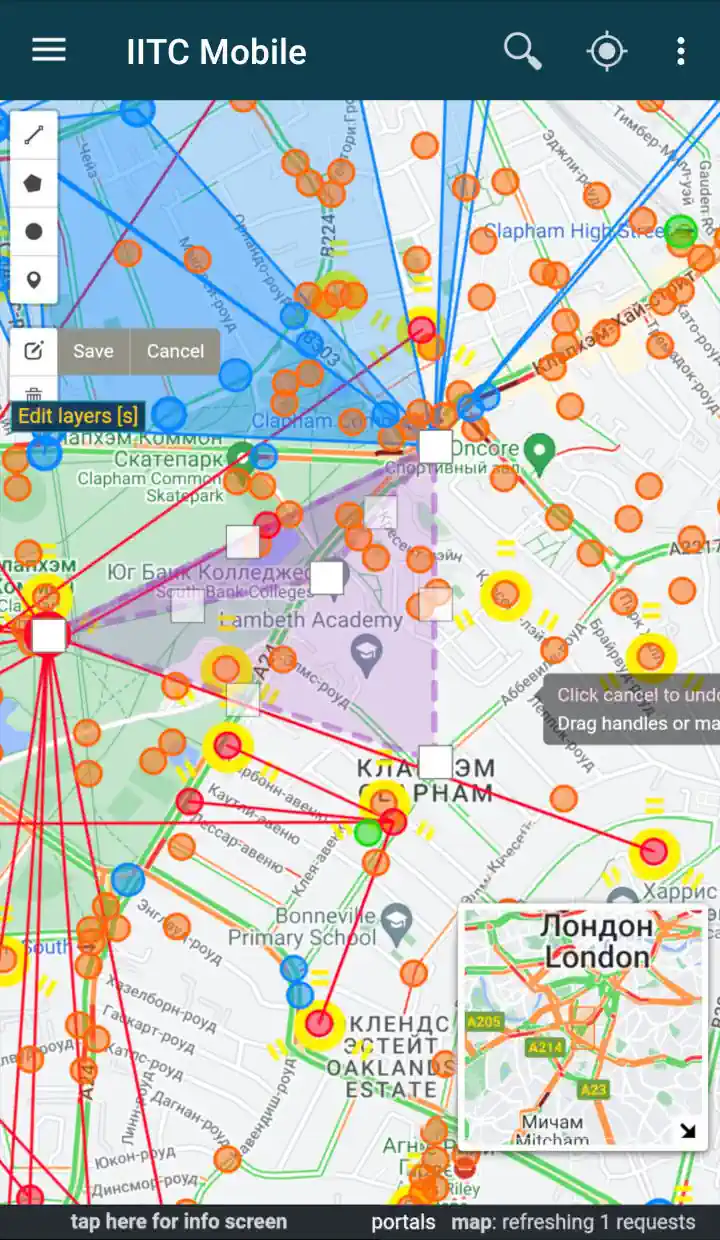
Task: Open the three-dot overflow menu
Action: click(x=680, y=51)
